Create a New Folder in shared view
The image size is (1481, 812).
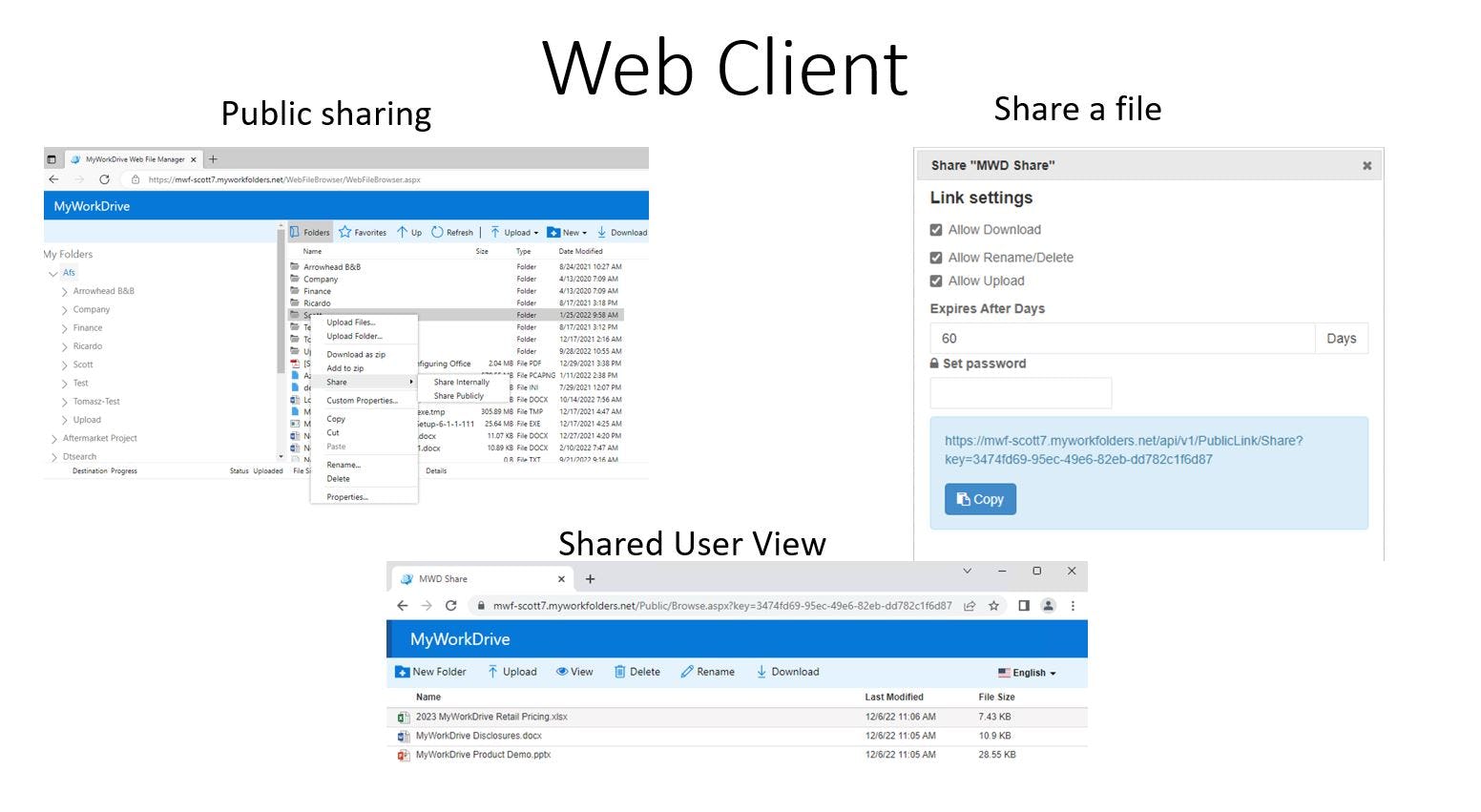click(430, 672)
